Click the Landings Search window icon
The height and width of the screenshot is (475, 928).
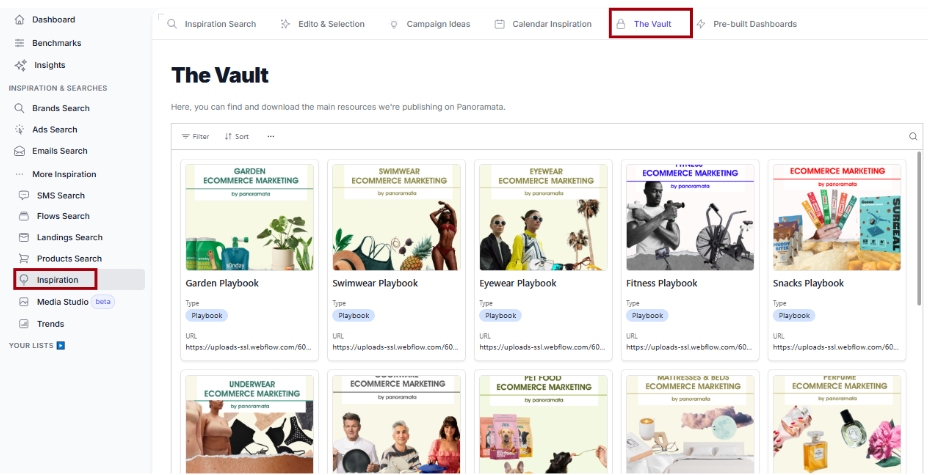[x=24, y=237]
